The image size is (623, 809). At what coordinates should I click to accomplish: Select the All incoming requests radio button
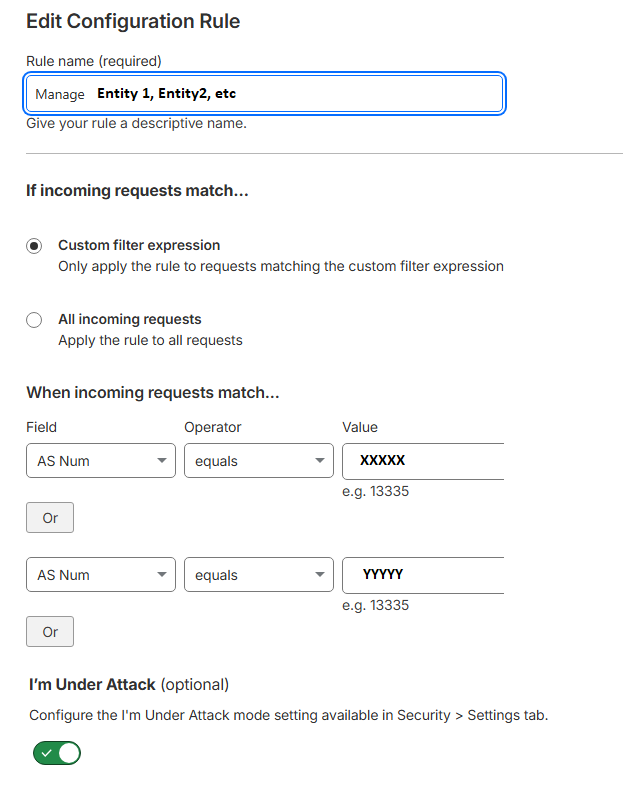point(35,320)
